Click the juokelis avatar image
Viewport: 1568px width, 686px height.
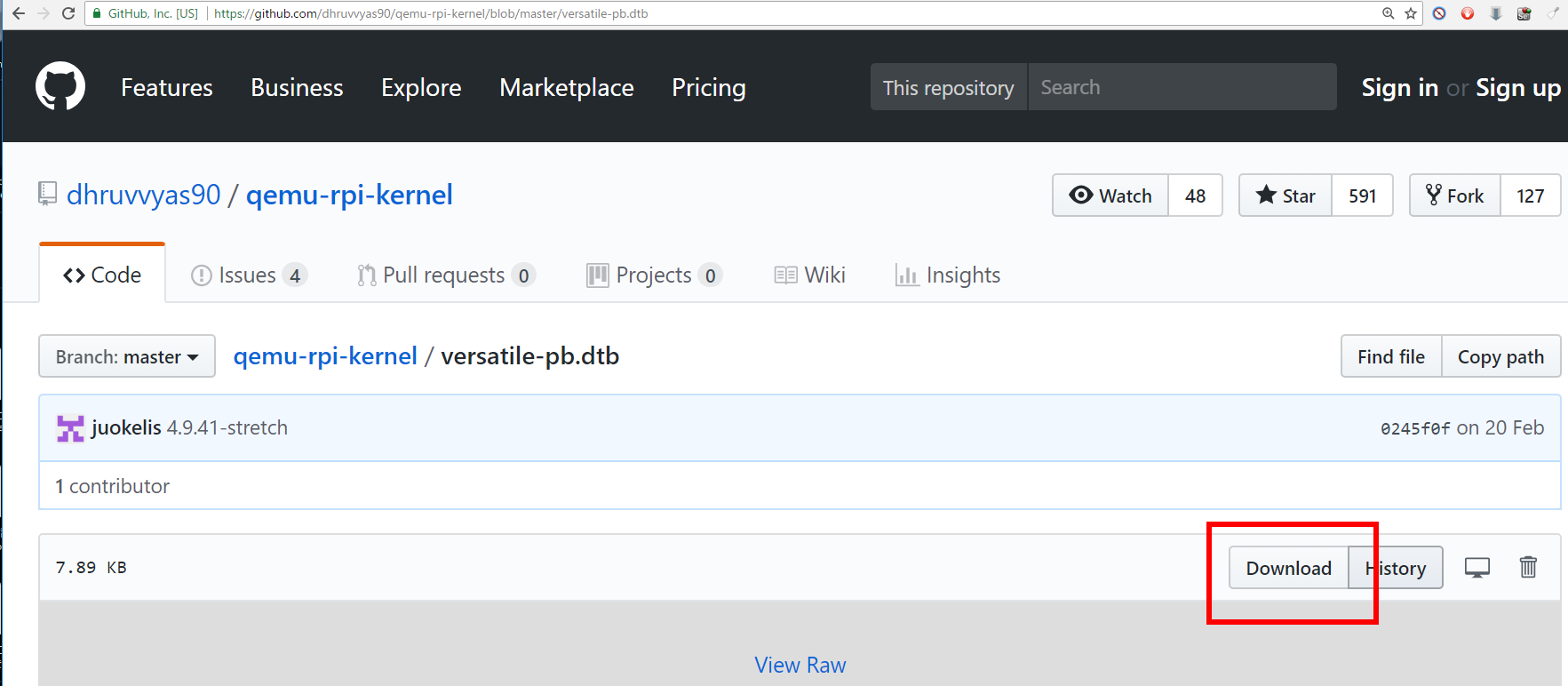tap(70, 428)
